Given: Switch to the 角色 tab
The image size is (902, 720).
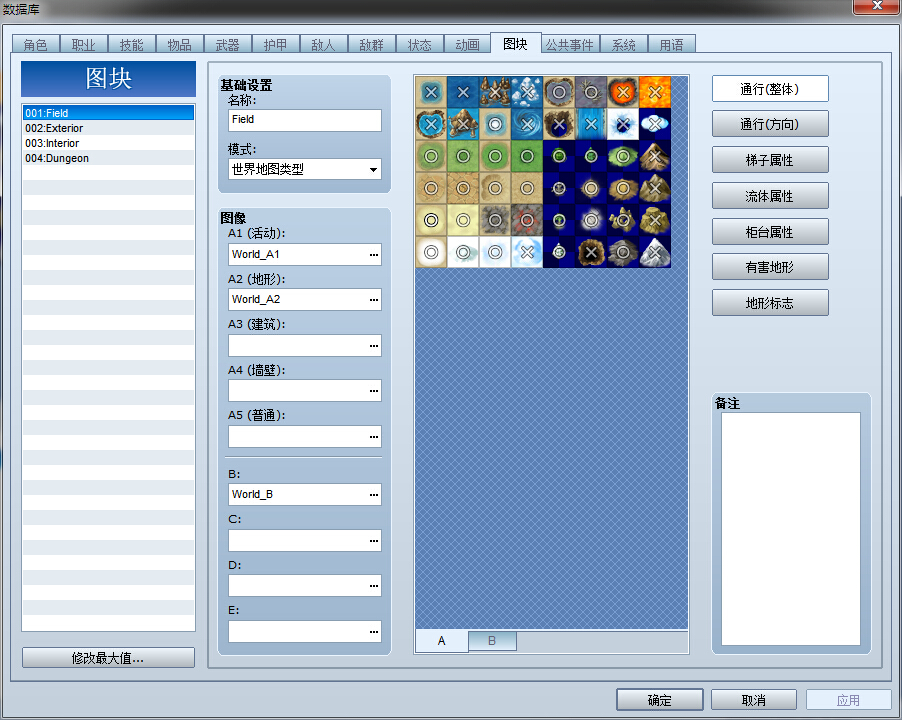Looking at the screenshot, I should pyautogui.click(x=36, y=44).
